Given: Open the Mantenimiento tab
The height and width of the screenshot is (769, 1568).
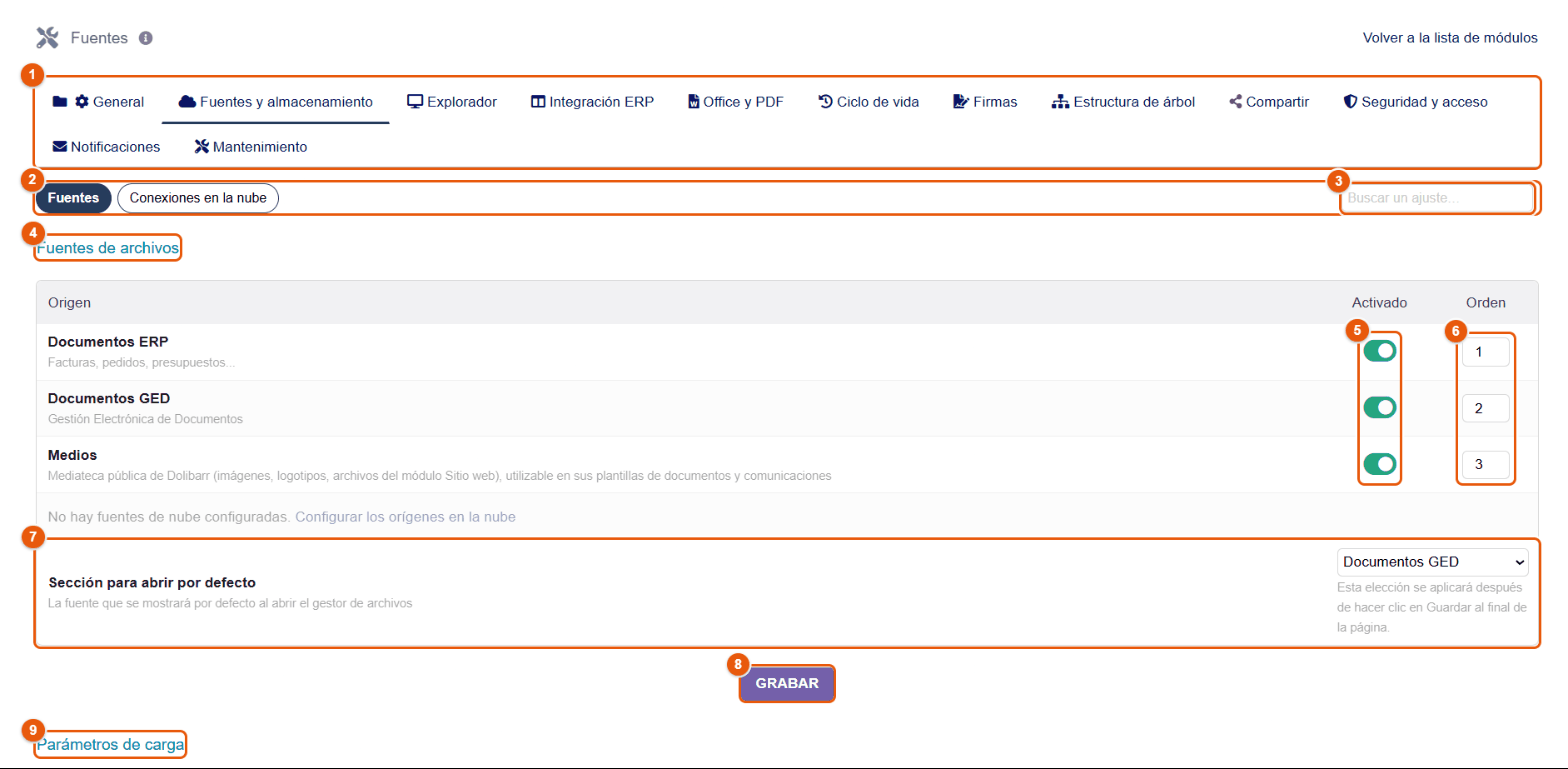Looking at the screenshot, I should pyautogui.click(x=250, y=146).
